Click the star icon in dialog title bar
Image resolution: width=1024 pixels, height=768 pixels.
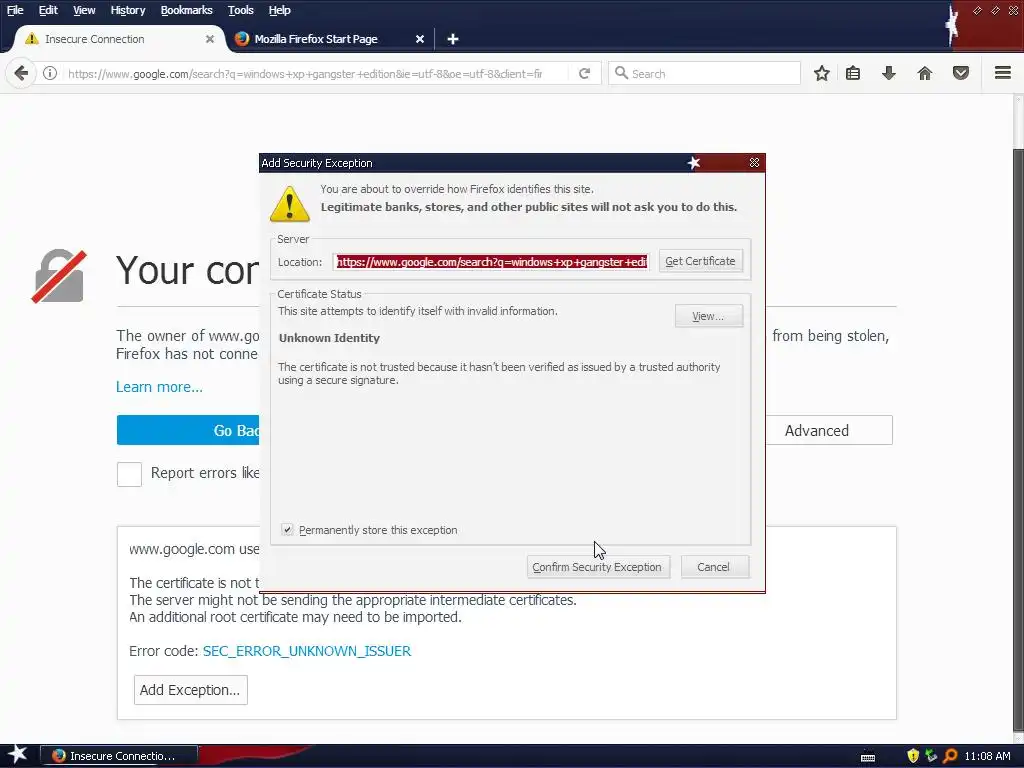(x=694, y=163)
